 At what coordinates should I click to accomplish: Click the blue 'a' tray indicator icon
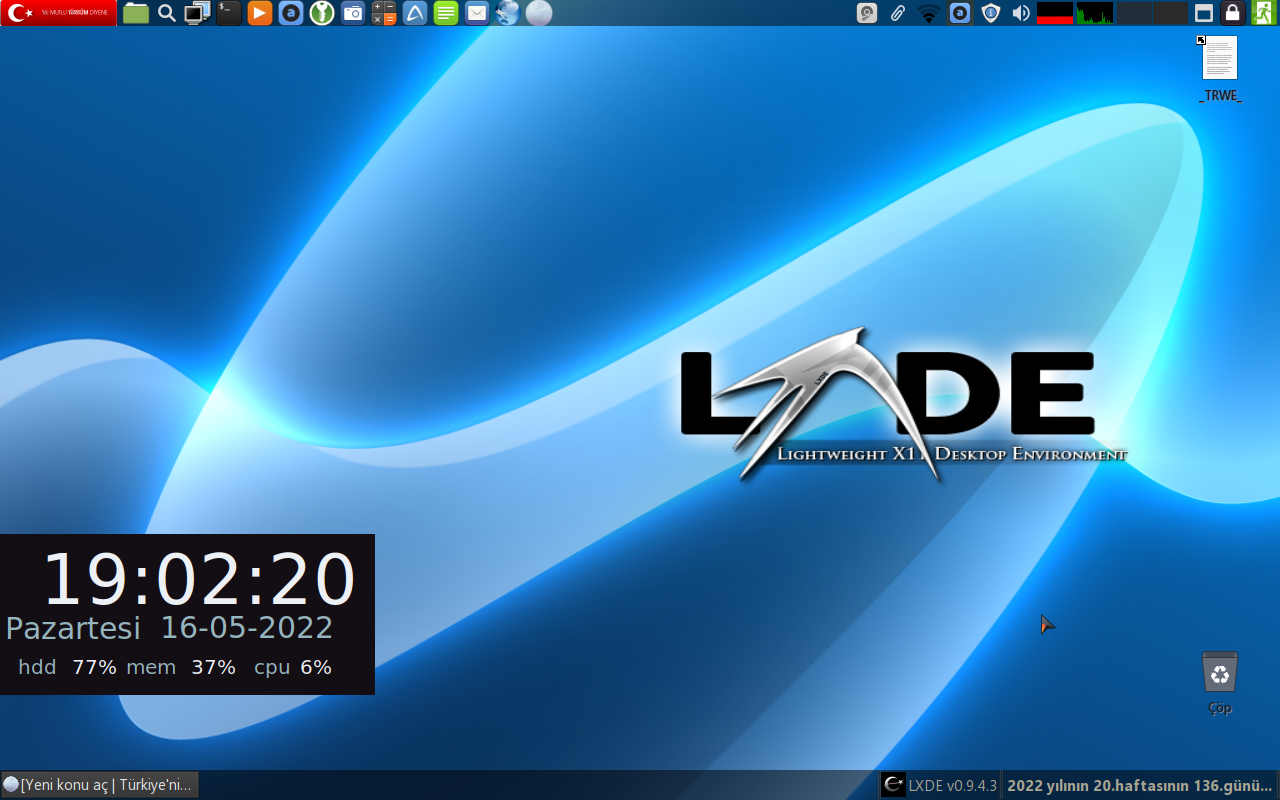click(960, 13)
